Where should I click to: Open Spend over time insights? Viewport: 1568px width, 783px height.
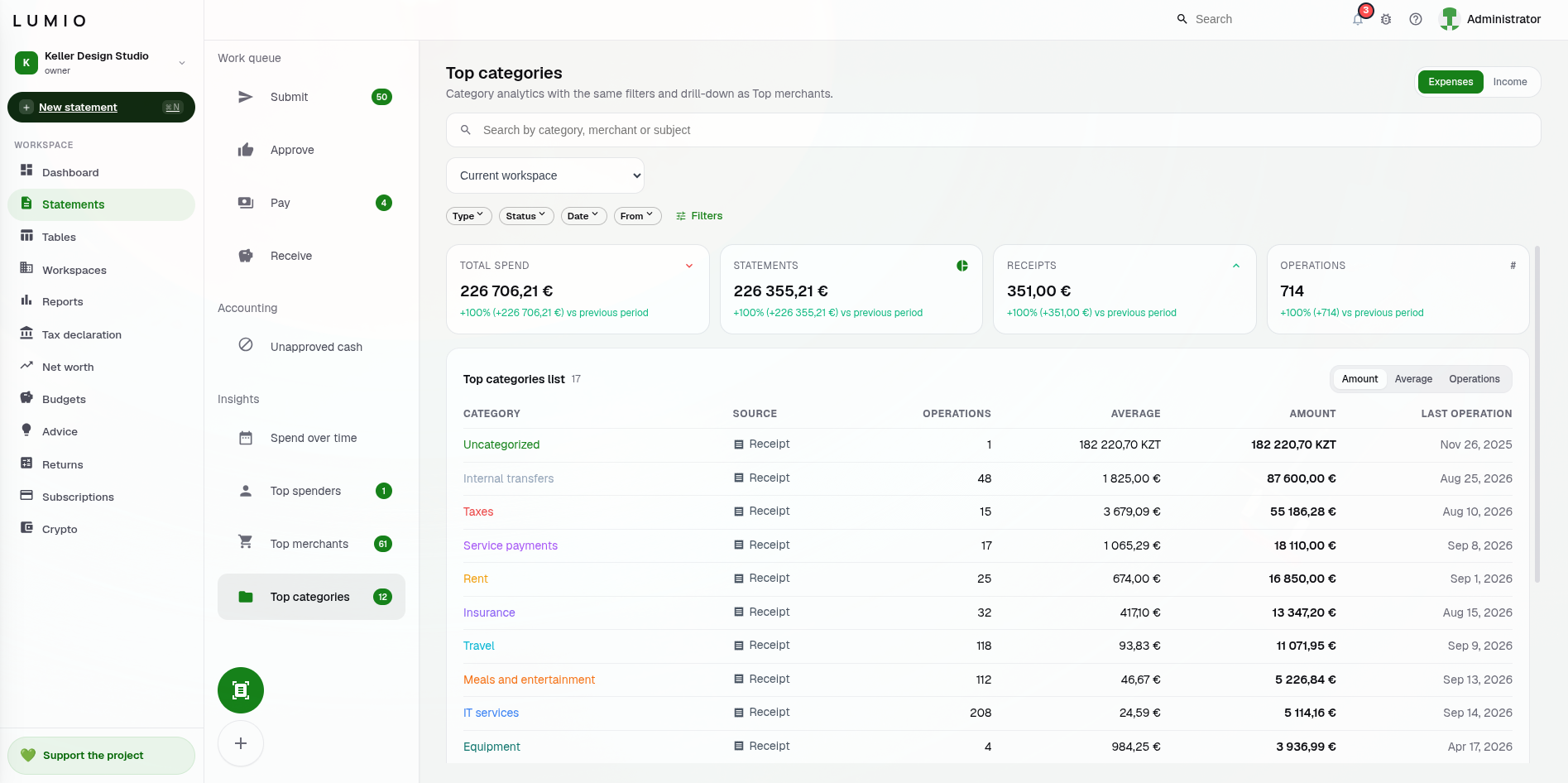click(311, 438)
